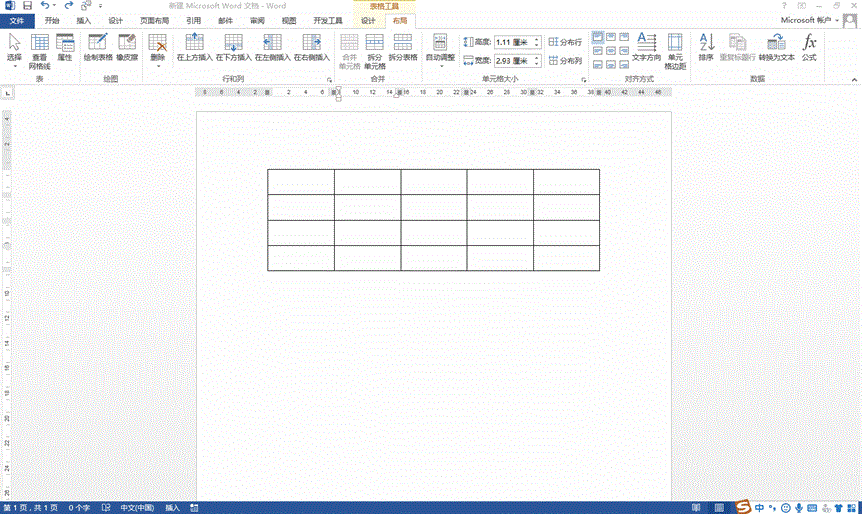Select the top-left cell alignment option
The width and height of the screenshot is (862, 514).
point(598,37)
